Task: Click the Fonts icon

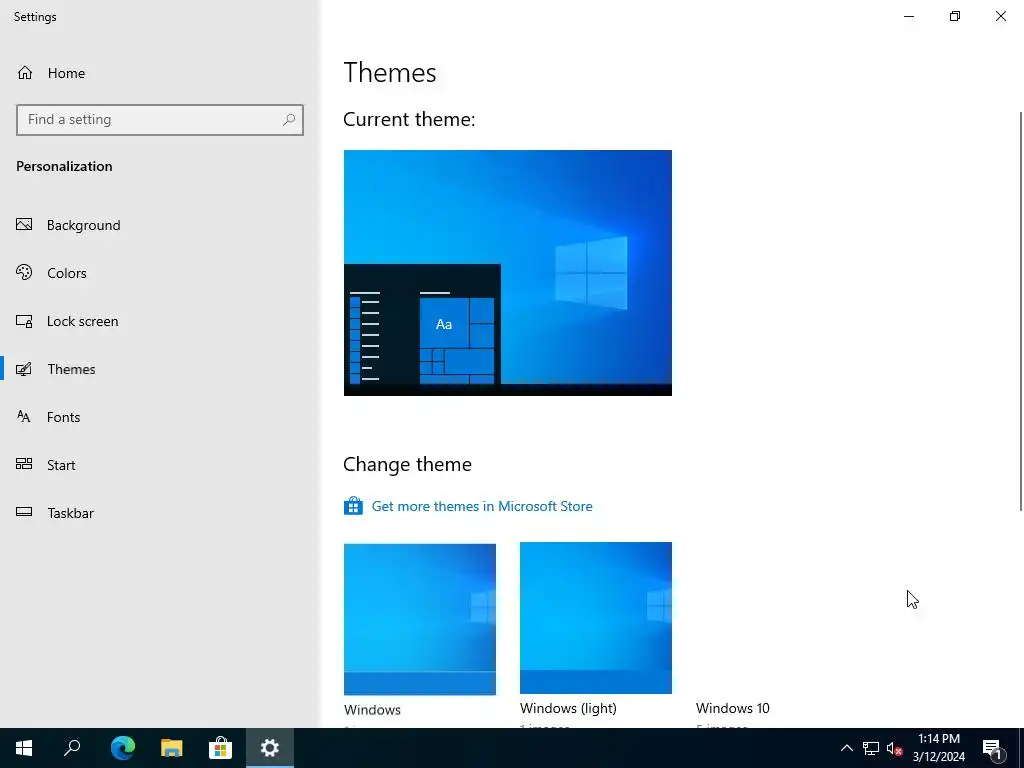Action: 24,417
